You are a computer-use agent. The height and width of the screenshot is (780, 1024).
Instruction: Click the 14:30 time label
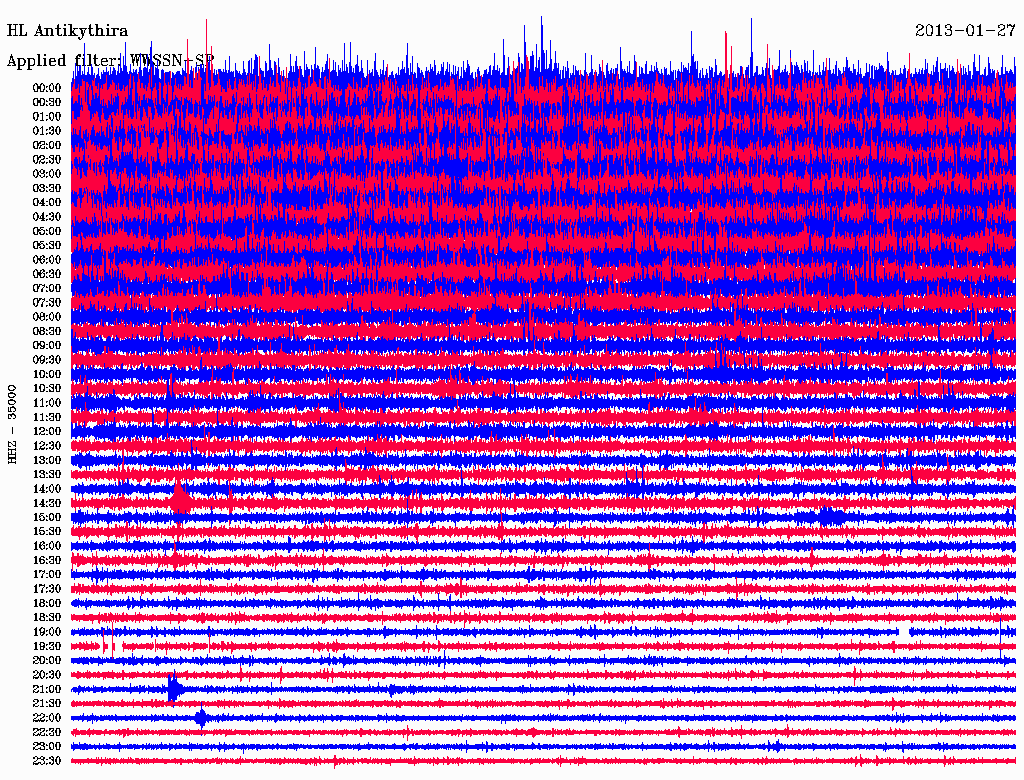47,503
